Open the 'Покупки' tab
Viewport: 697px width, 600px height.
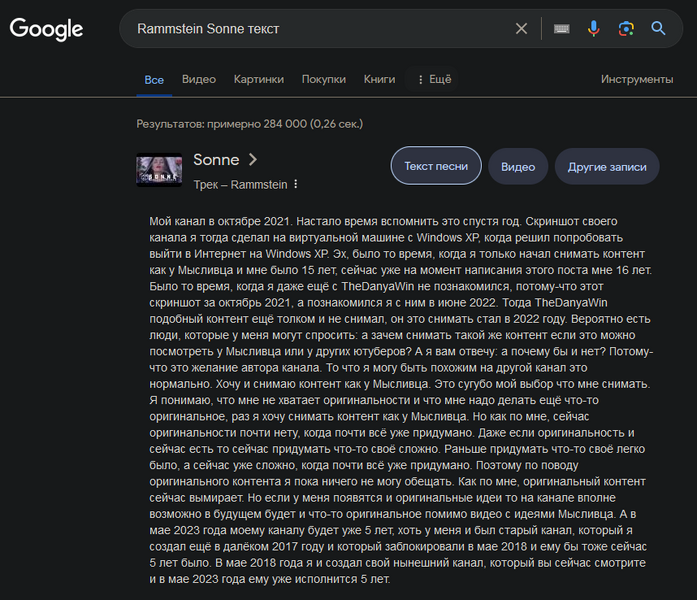[x=324, y=79]
